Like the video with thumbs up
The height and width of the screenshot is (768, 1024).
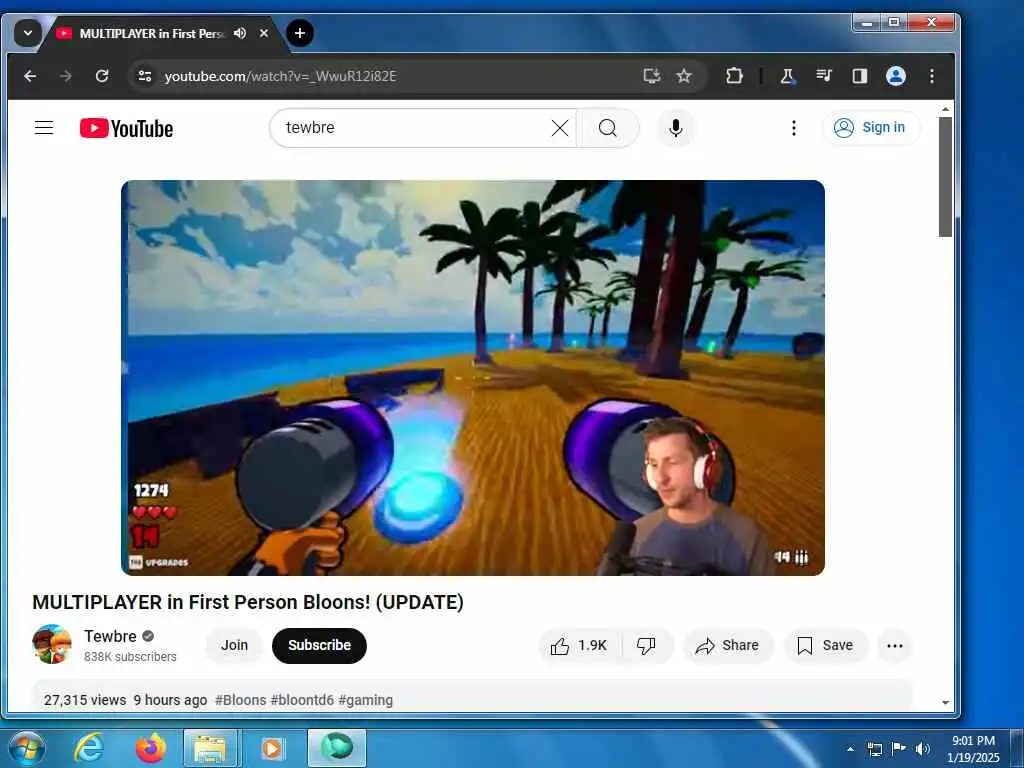tap(579, 646)
